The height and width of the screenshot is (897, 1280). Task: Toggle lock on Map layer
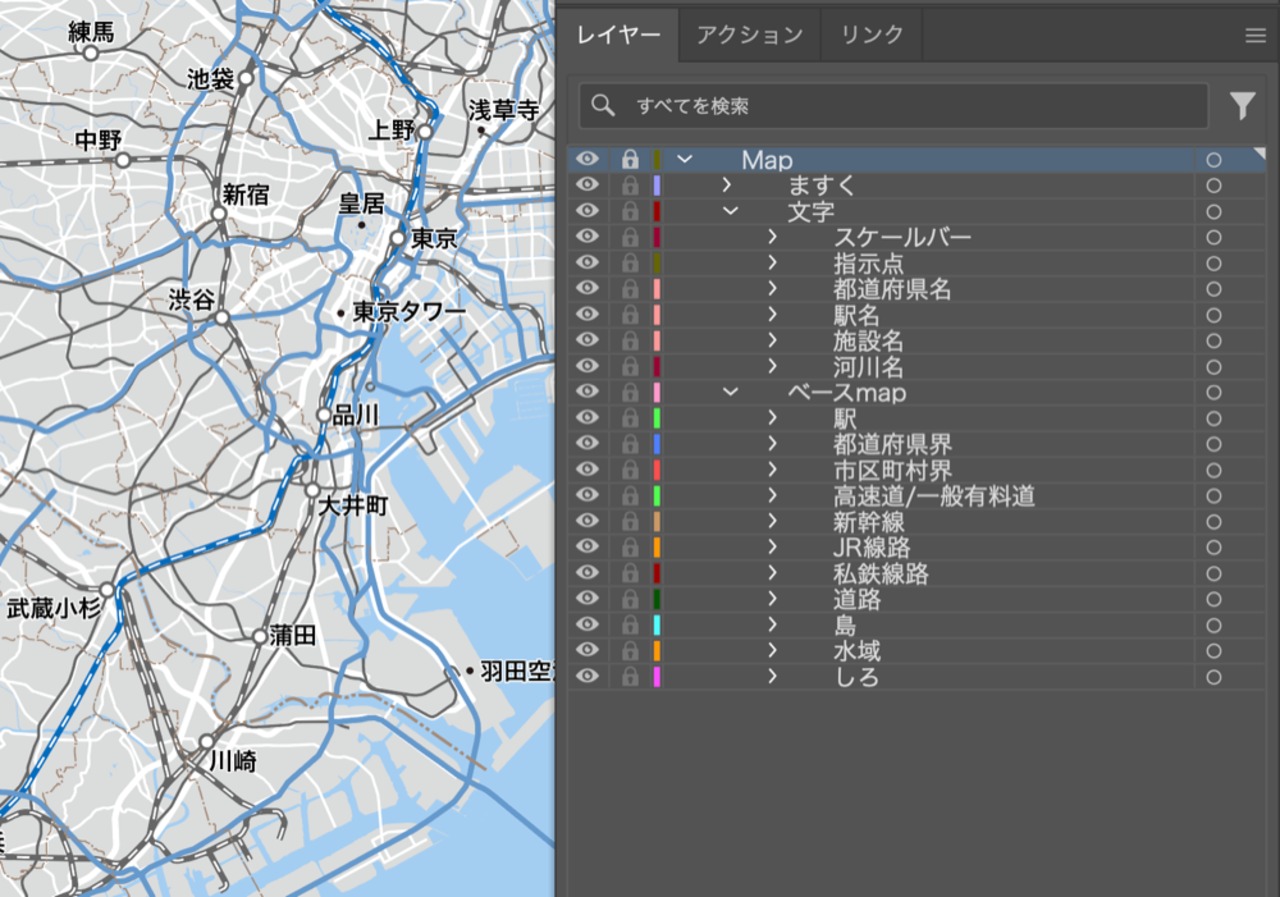630,159
